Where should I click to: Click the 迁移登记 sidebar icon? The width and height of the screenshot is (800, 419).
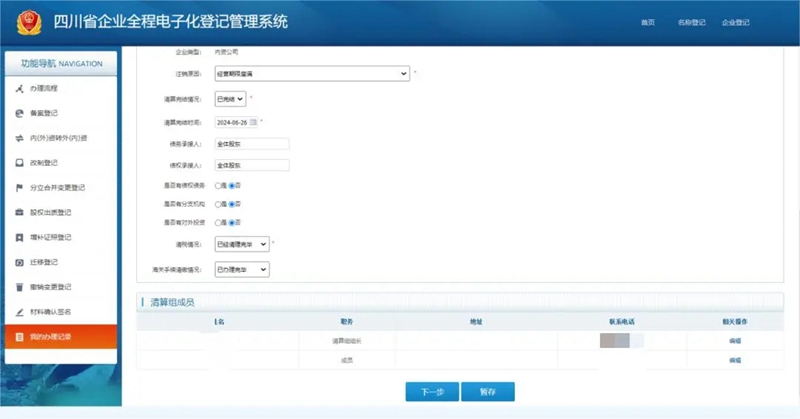coord(19,262)
